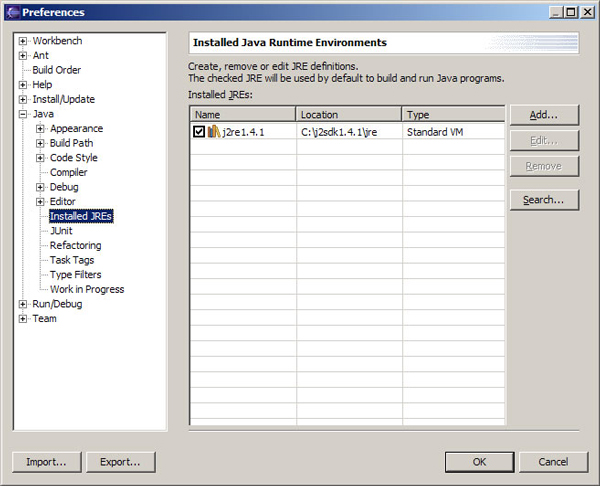Open the Compiler preference page
Screen dimensions: 600x486
[x=68, y=172]
